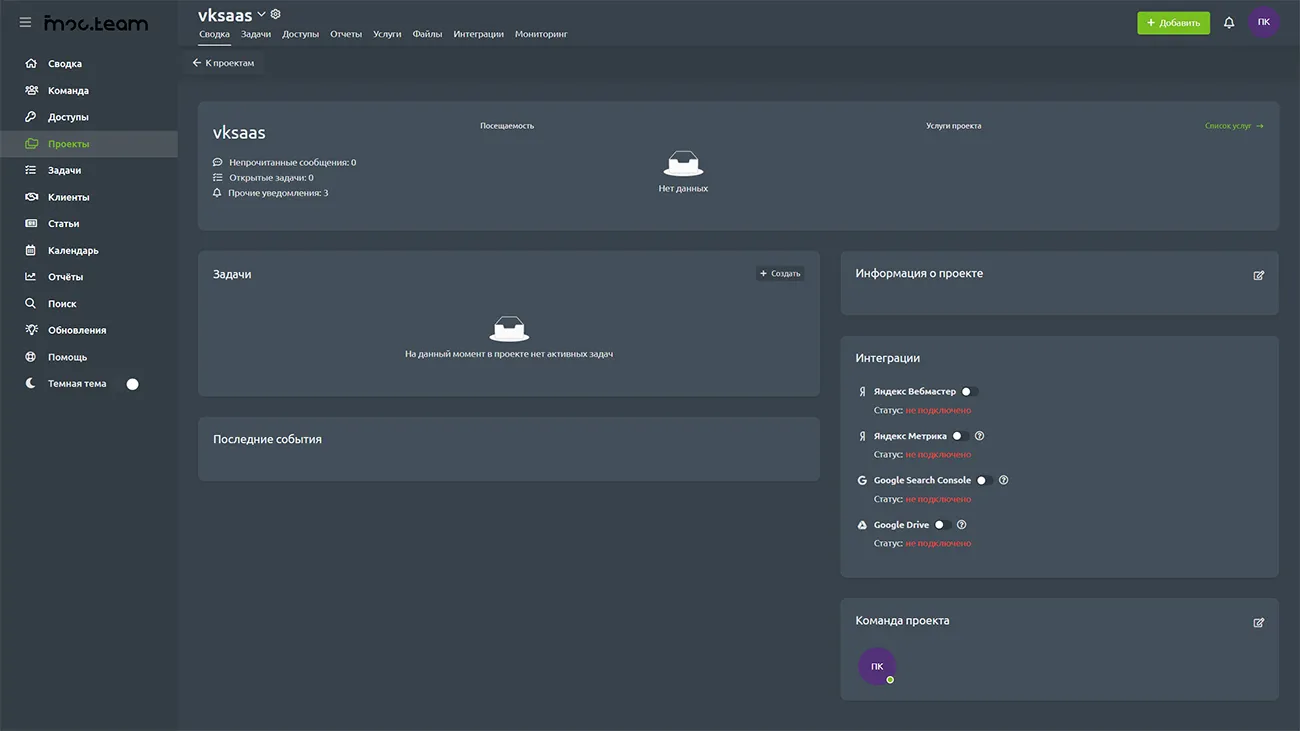Follow the Список услуг link

[x=1234, y=126]
